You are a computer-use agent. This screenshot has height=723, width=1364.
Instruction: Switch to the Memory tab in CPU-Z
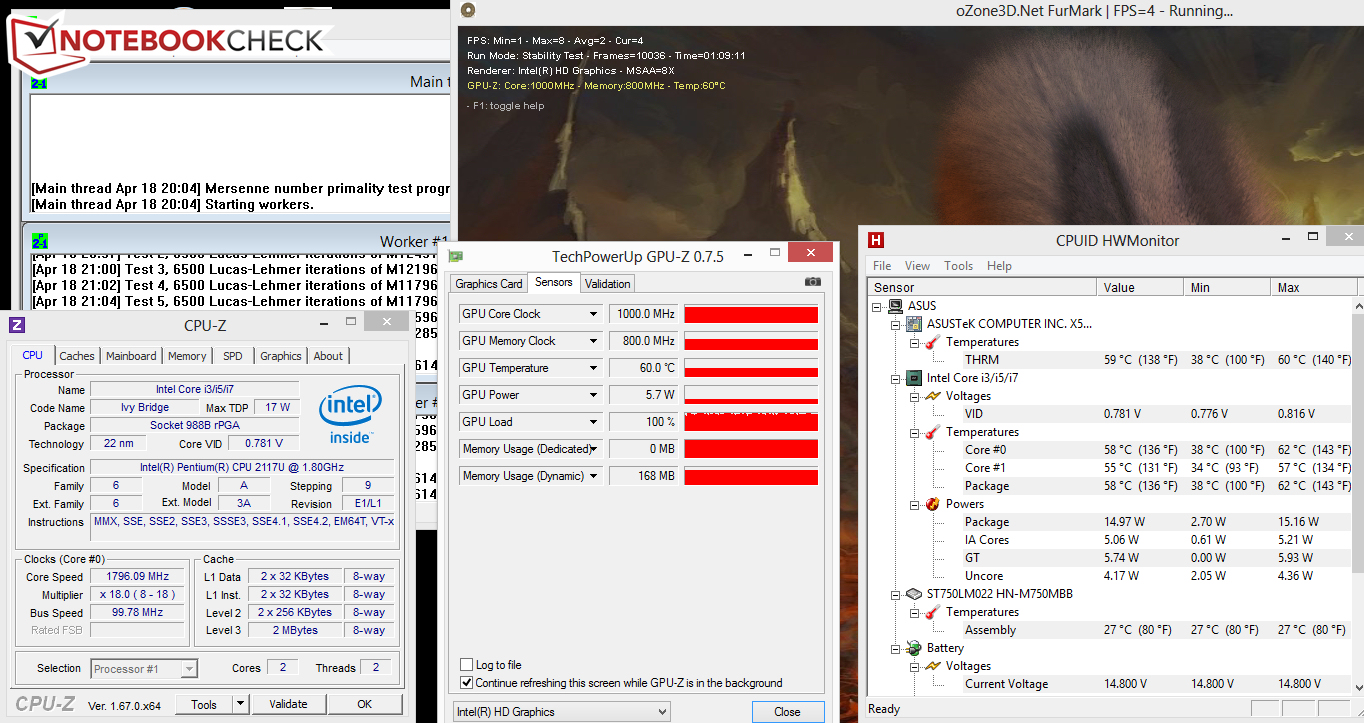[187, 356]
